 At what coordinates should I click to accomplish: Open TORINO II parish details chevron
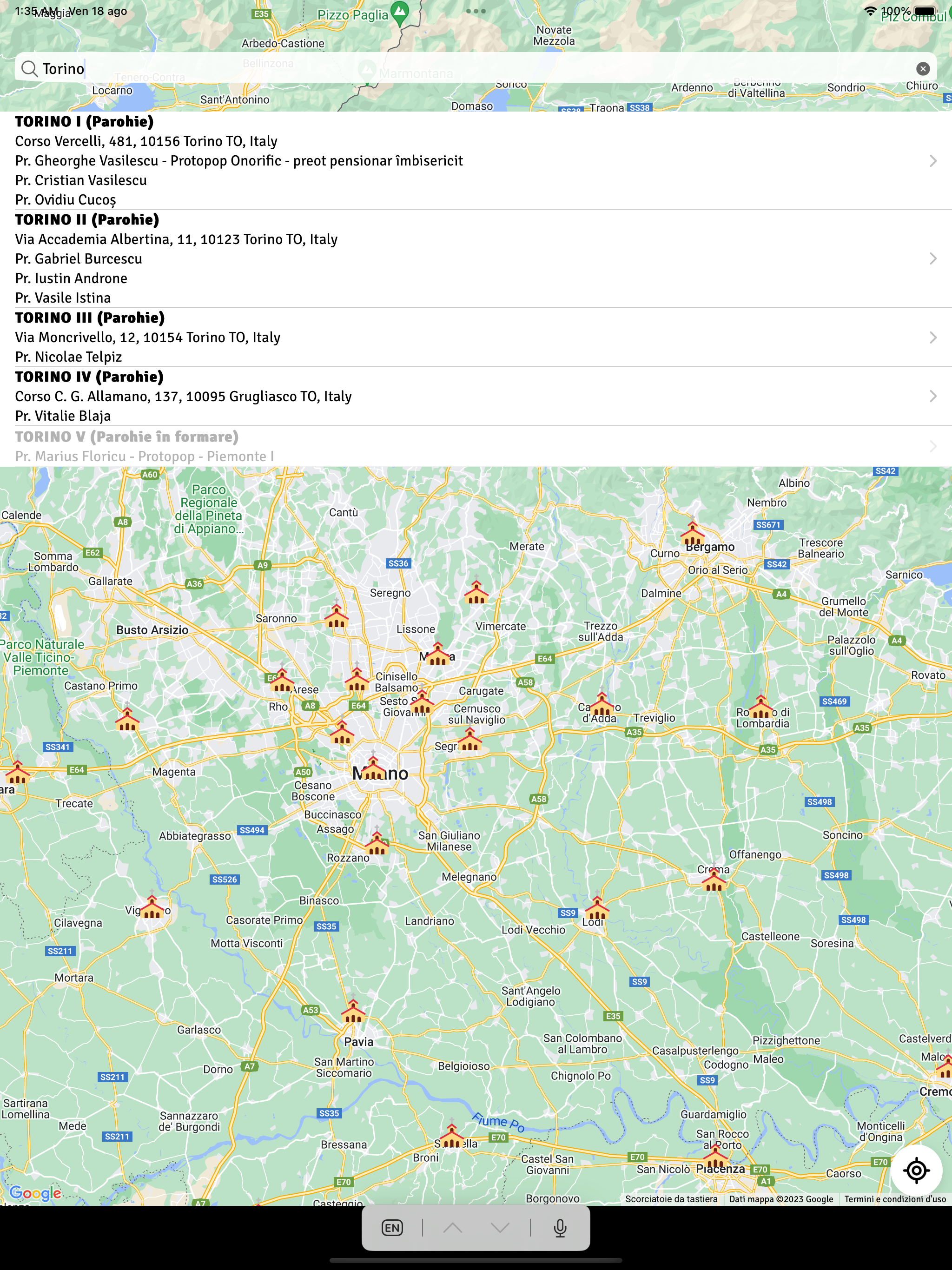933,258
